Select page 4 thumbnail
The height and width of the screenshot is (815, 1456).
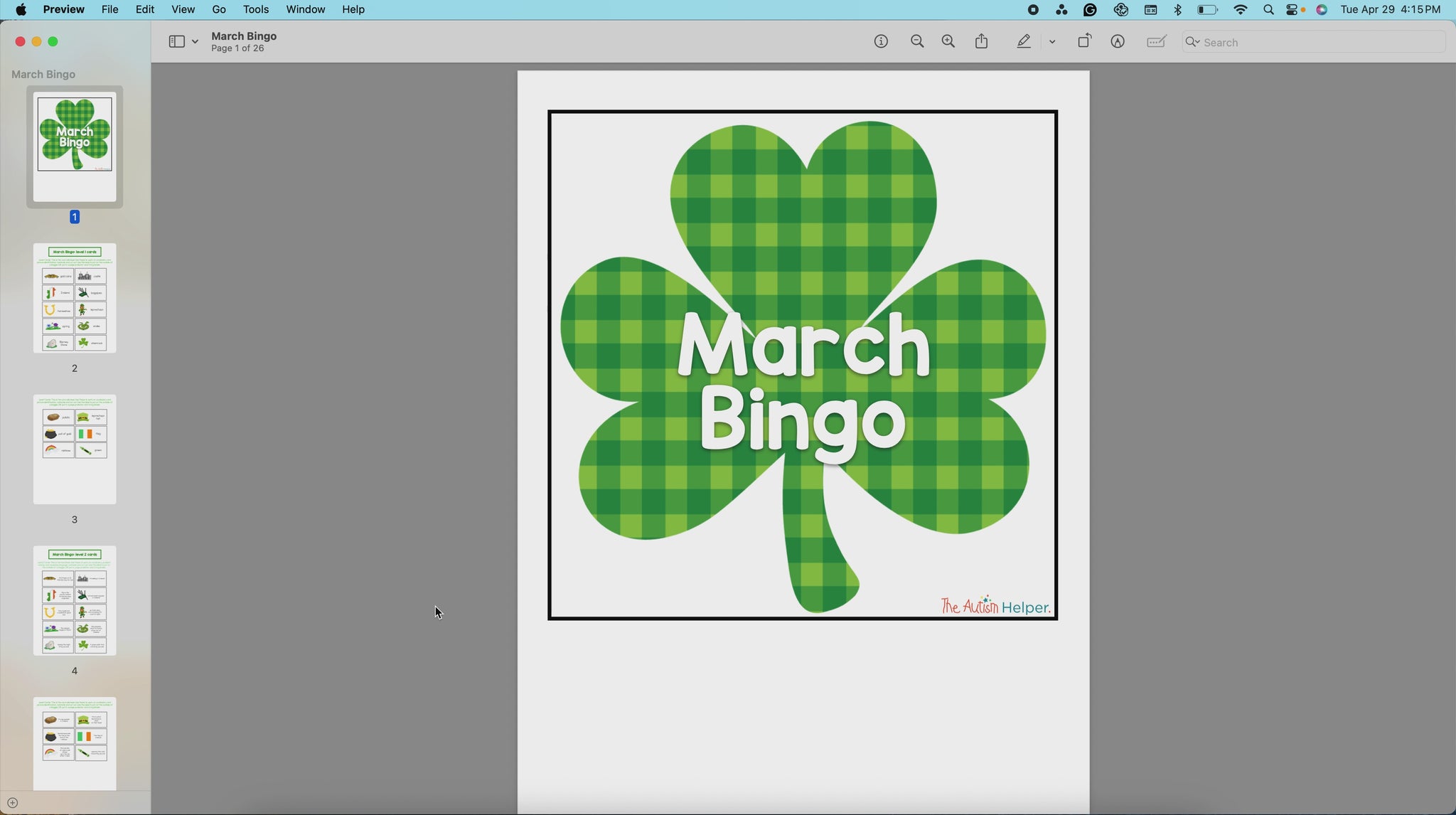coord(75,600)
